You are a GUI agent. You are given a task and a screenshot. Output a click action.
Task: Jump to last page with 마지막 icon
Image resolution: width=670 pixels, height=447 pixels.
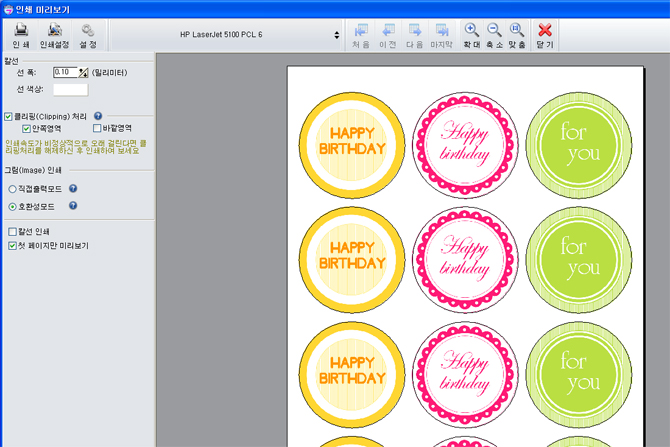pos(441,30)
